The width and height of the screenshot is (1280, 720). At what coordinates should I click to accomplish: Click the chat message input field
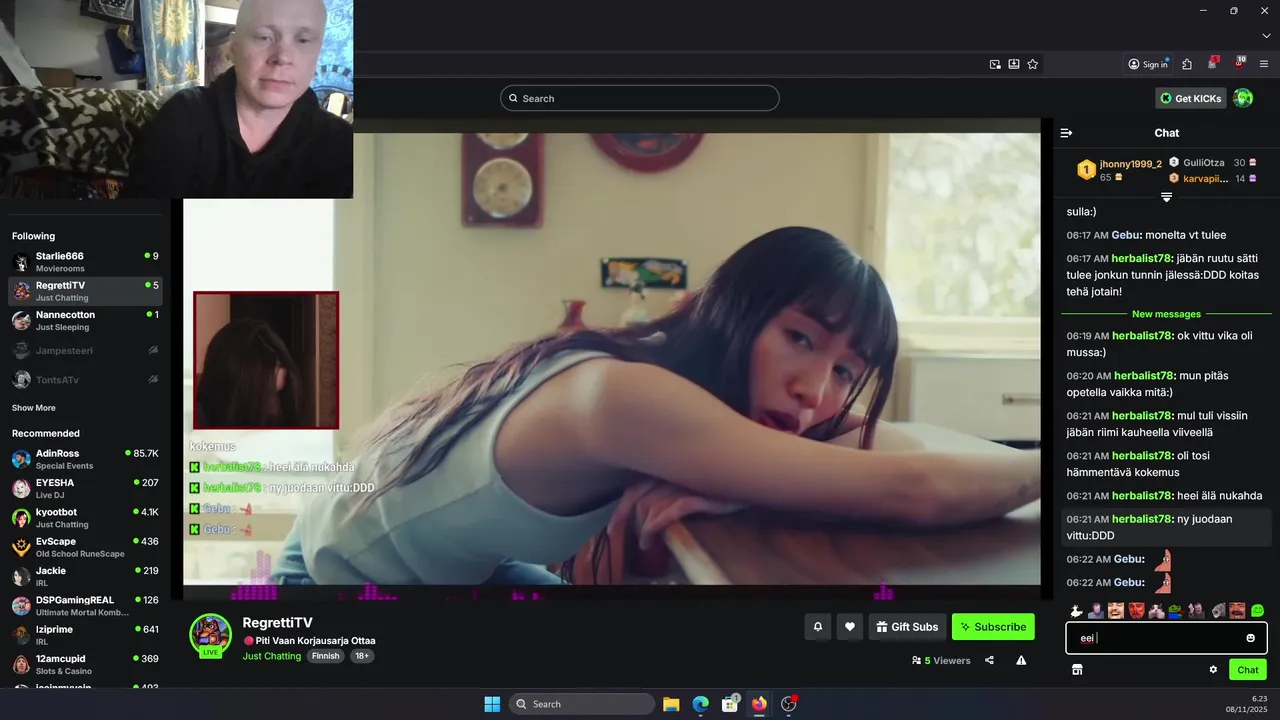tap(1166, 638)
